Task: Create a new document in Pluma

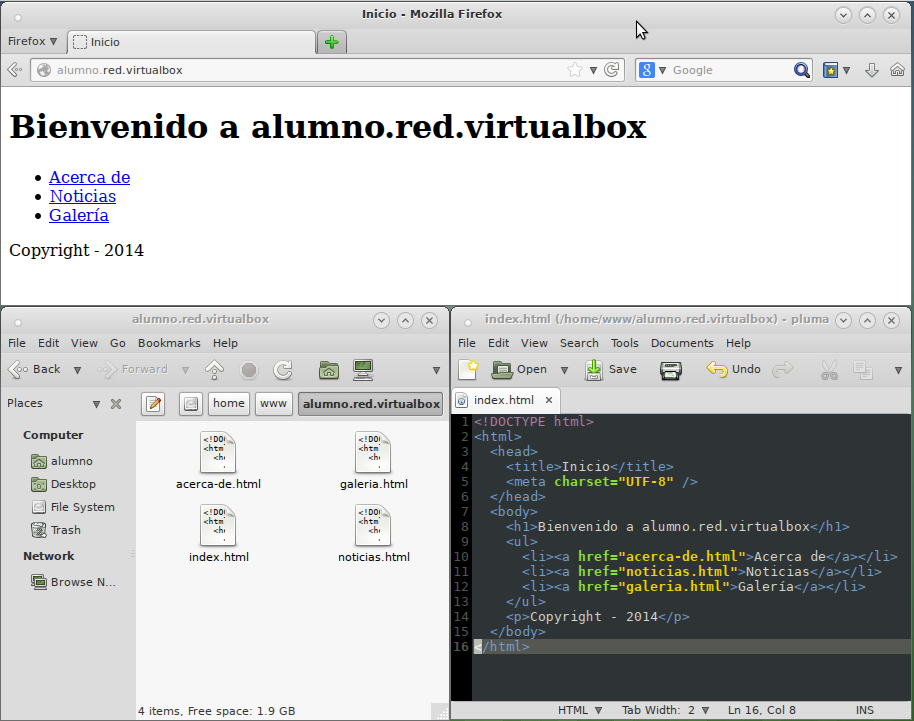Action: click(468, 369)
